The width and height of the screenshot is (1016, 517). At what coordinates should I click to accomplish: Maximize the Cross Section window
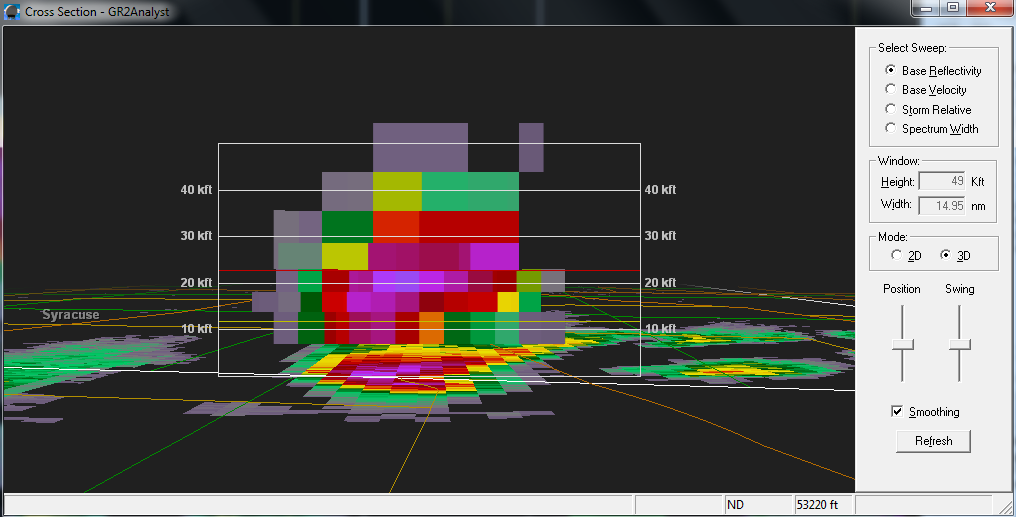click(x=953, y=8)
